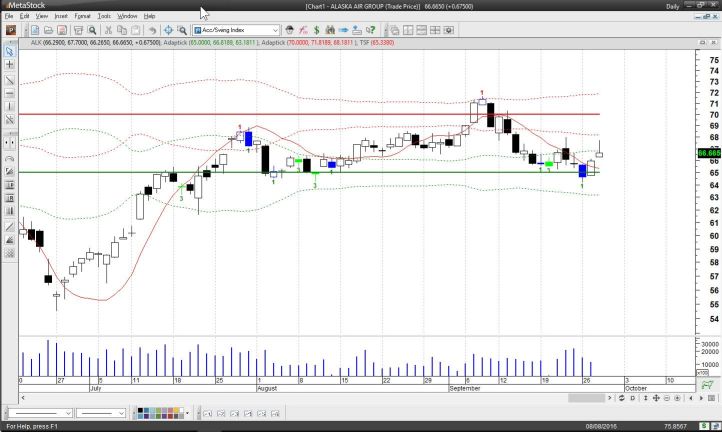Click the Expert Advisor hat icon
The width and height of the screenshot is (722, 432).
point(289,30)
